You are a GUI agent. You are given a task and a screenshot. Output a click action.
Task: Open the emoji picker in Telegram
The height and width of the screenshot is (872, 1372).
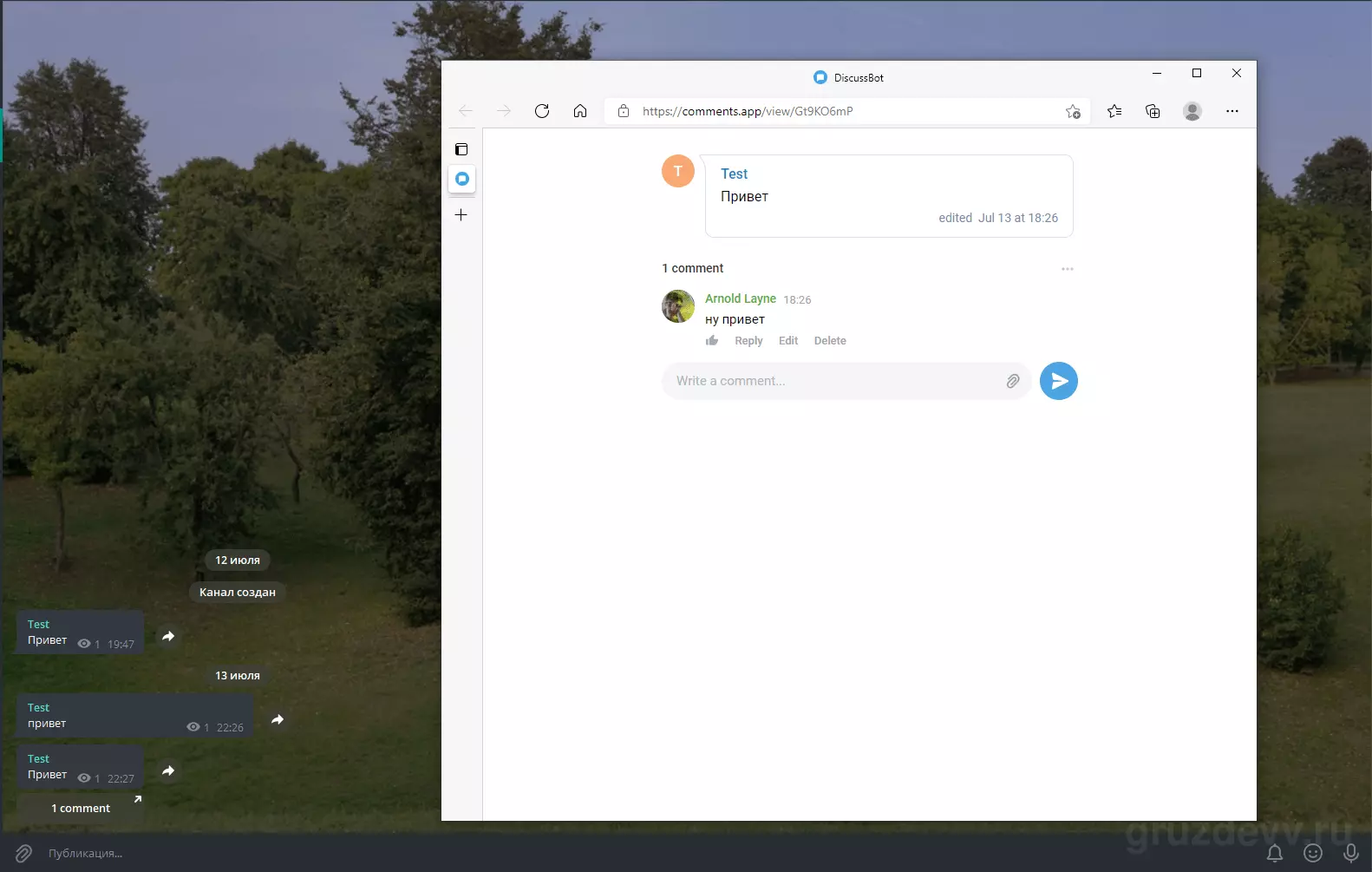(x=1313, y=854)
